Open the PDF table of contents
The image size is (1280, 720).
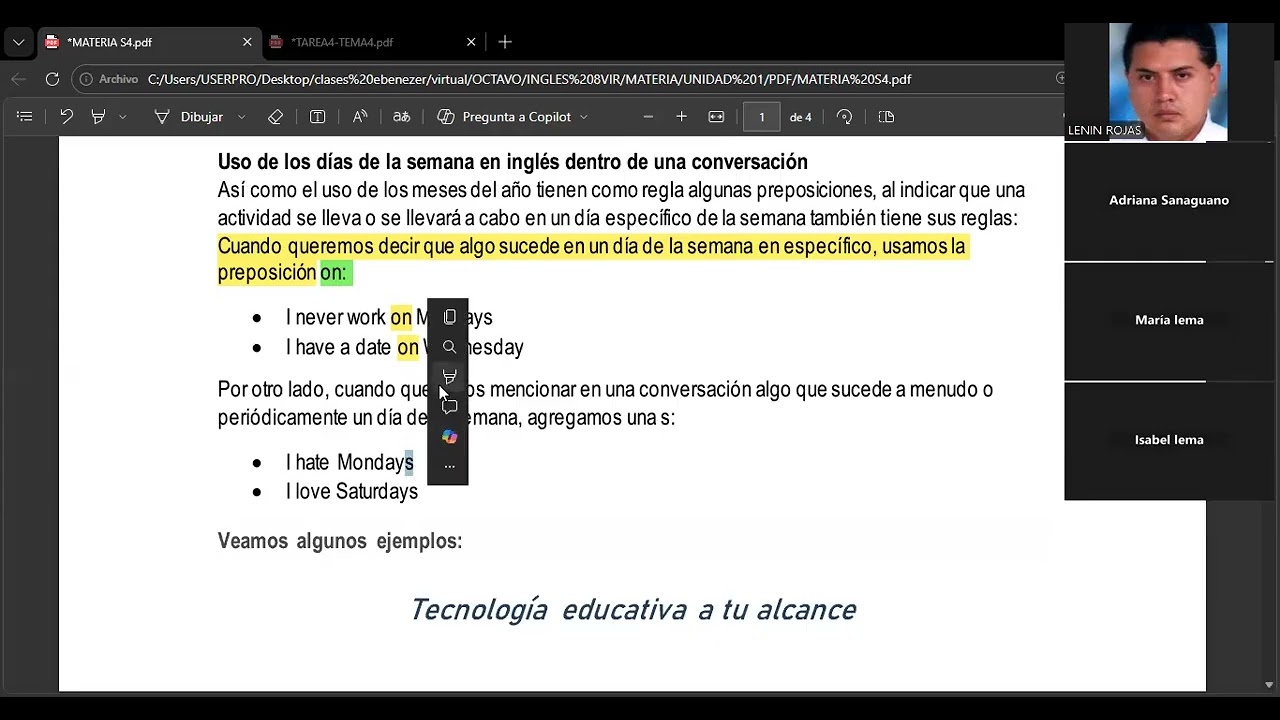pos(25,117)
